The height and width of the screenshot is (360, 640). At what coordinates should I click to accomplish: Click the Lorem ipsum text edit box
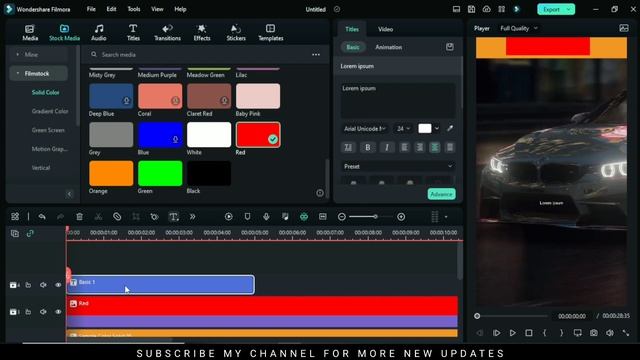point(398,100)
